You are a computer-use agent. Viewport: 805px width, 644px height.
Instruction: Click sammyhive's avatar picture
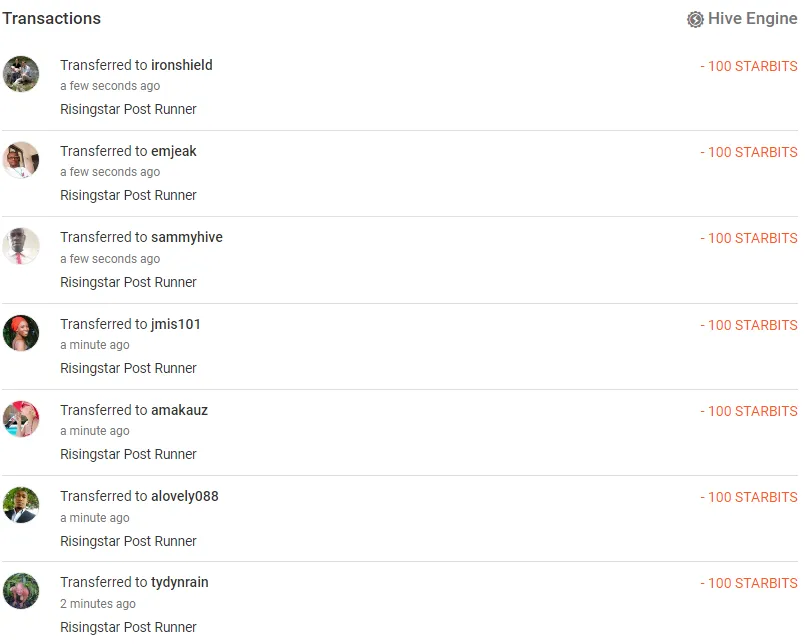click(21, 246)
